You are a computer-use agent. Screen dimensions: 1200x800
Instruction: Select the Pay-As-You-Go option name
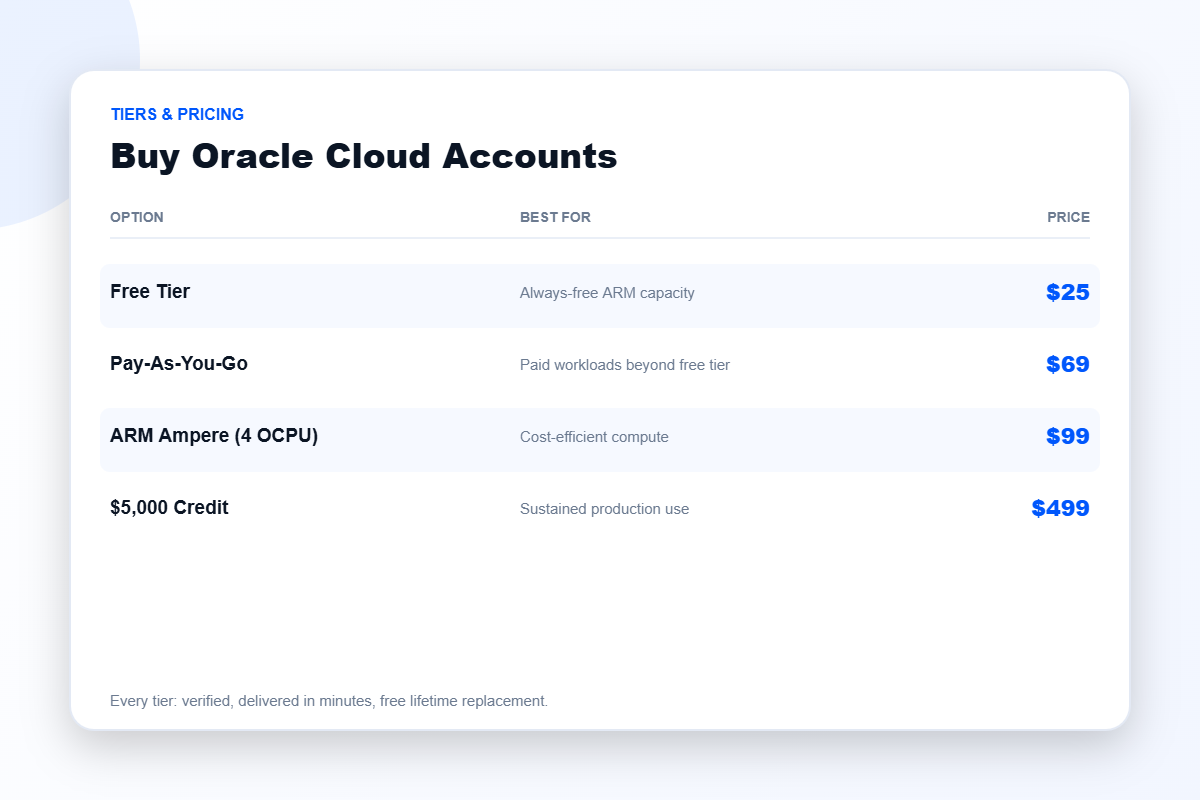pyautogui.click(x=179, y=364)
